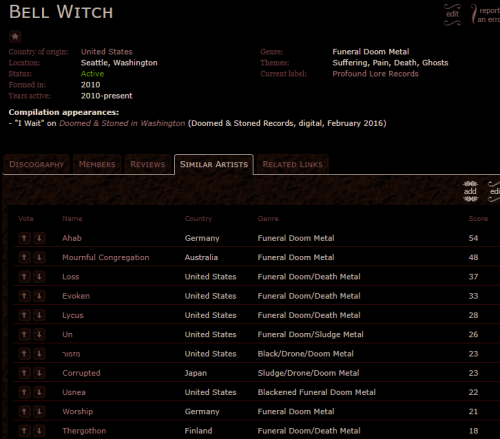Downvote Evoken
Viewport: 500px width, 439px height.
39,296
